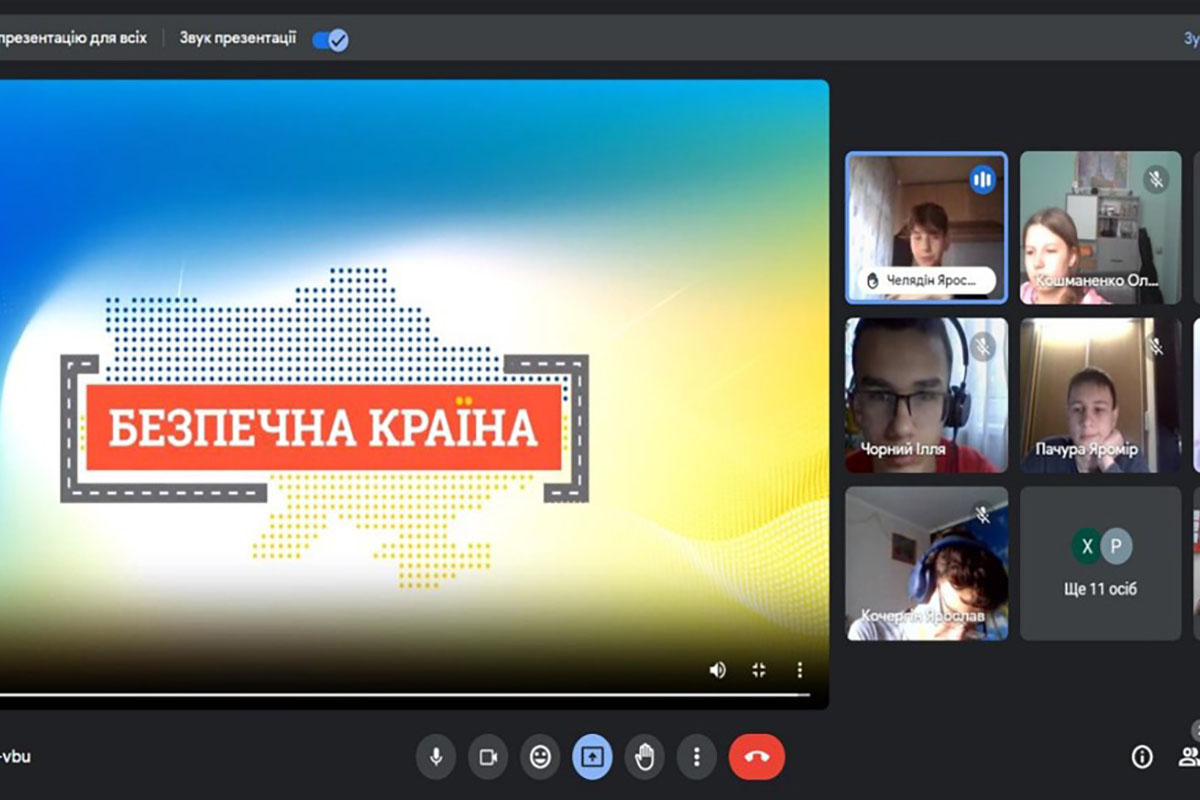Viewport: 1200px width, 800px height.
Task: Open emoji reactions button
Action: 540,757
